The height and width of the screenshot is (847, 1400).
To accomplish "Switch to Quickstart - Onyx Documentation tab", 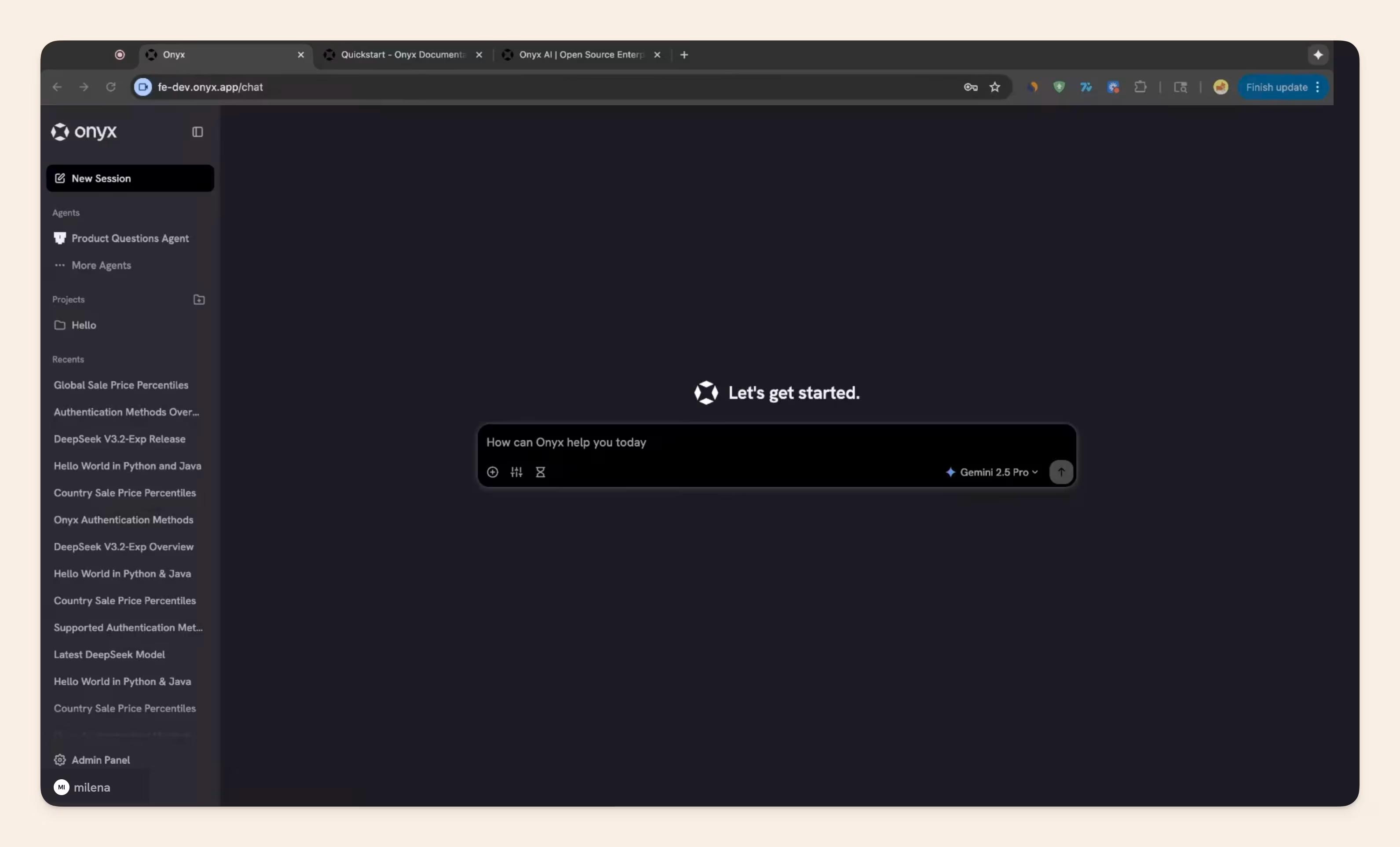I will [403, 55].
